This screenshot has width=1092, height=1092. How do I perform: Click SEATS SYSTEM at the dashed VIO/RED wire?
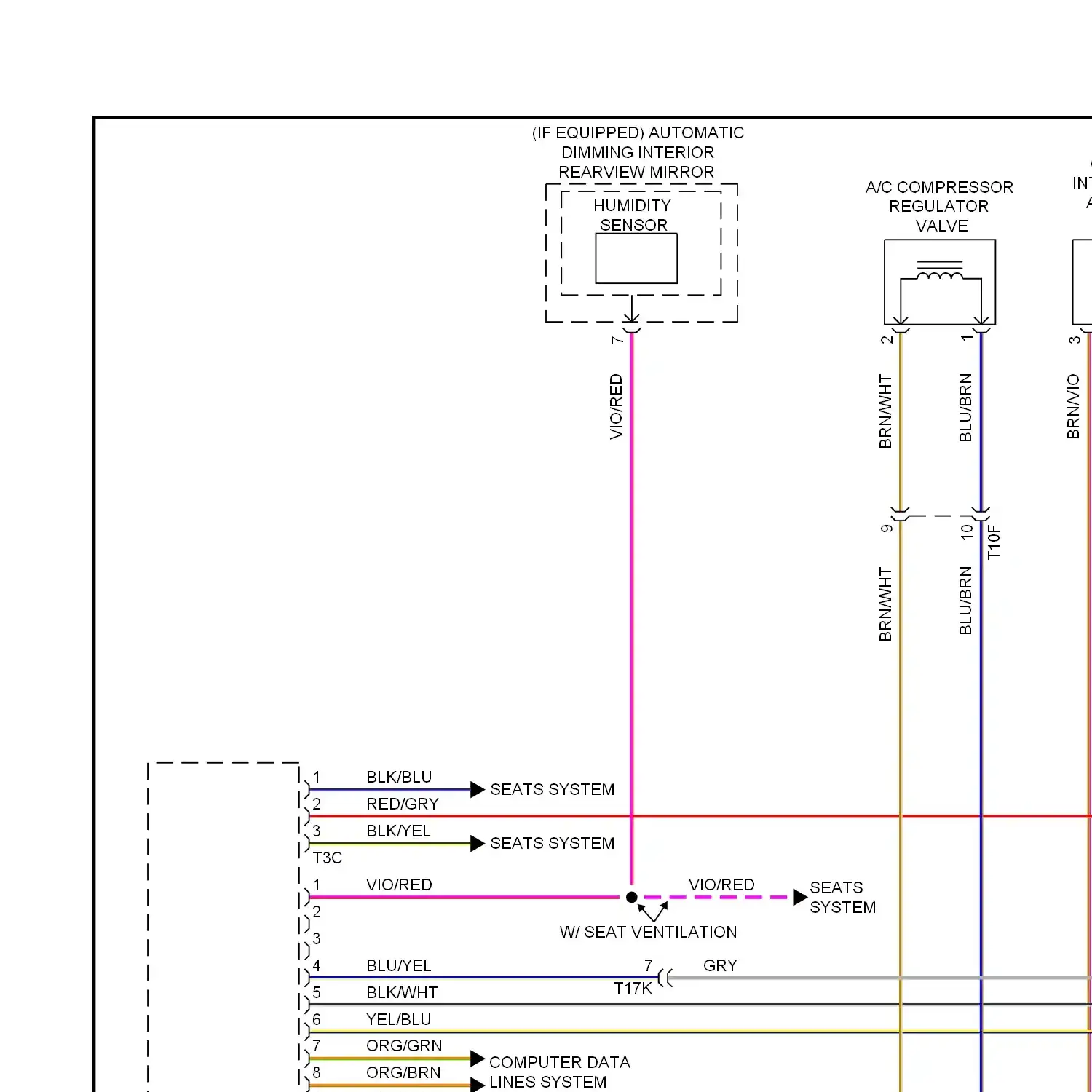click(843, 898)
